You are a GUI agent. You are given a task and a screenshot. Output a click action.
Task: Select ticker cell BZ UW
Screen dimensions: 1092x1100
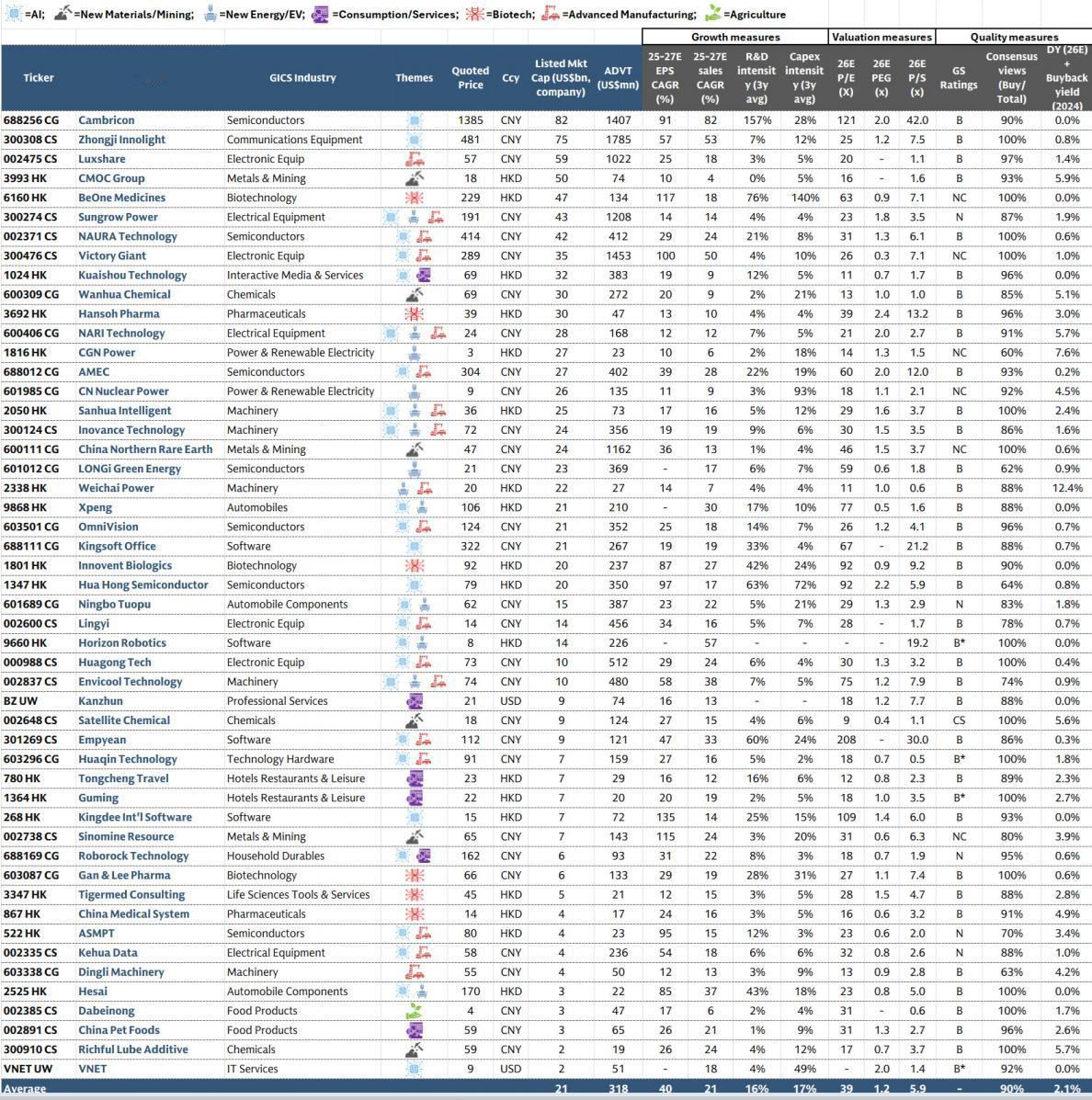pyautogui.click(x=20, y=701)
